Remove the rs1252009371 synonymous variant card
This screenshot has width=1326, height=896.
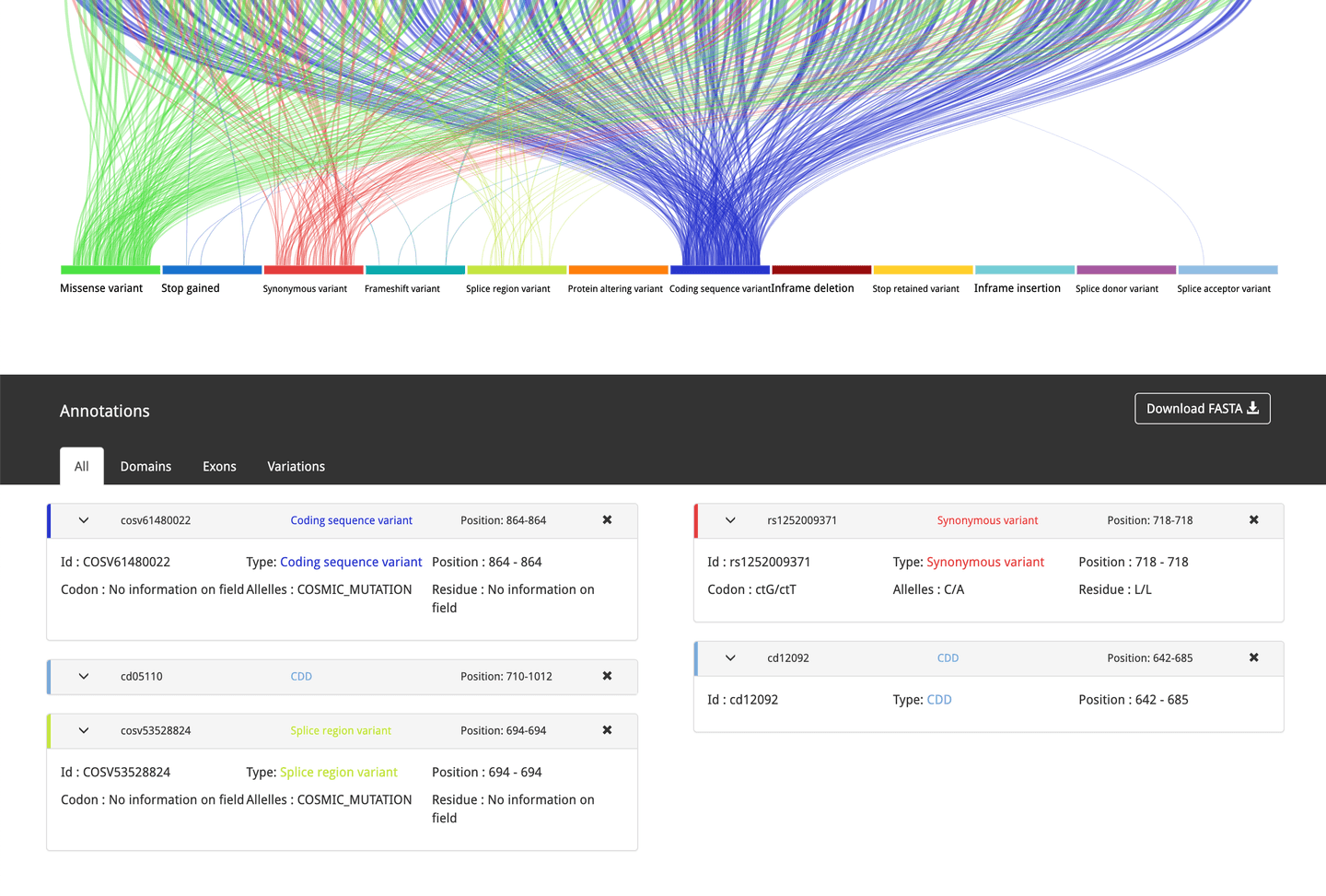click(1253, 520)
